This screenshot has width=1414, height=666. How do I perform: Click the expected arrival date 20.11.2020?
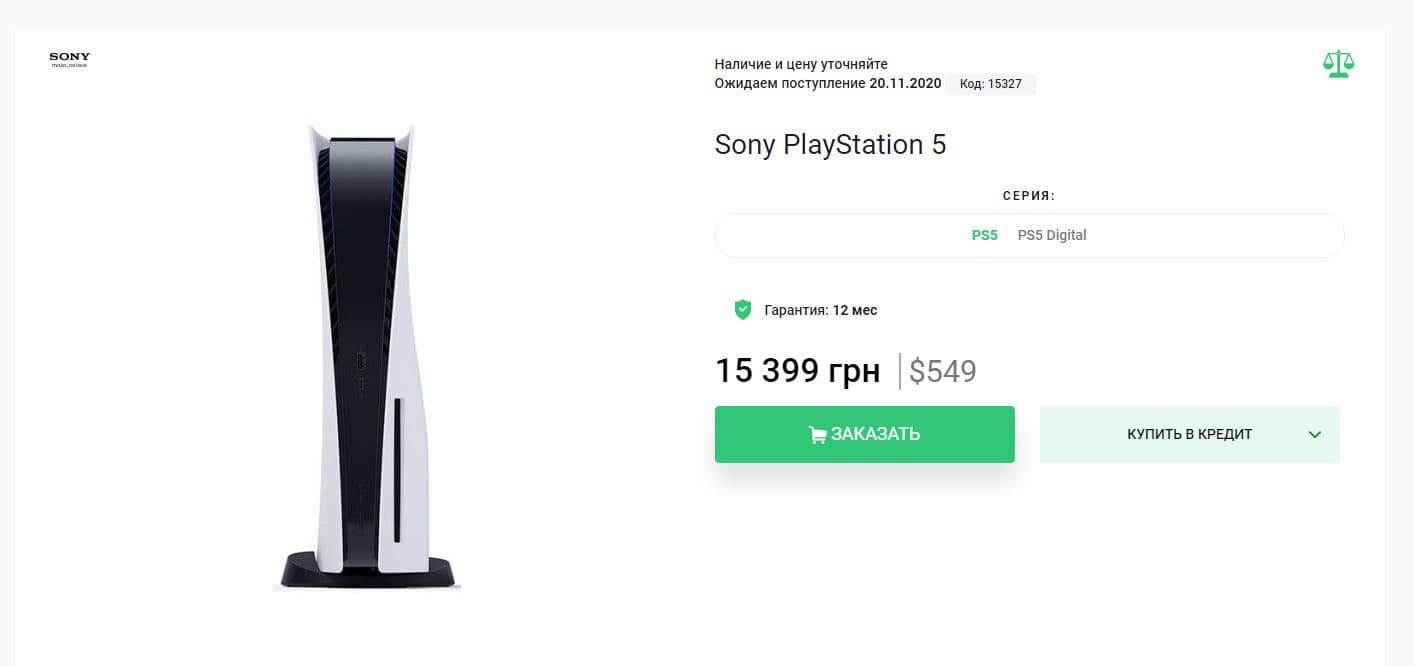click(905, 83)
